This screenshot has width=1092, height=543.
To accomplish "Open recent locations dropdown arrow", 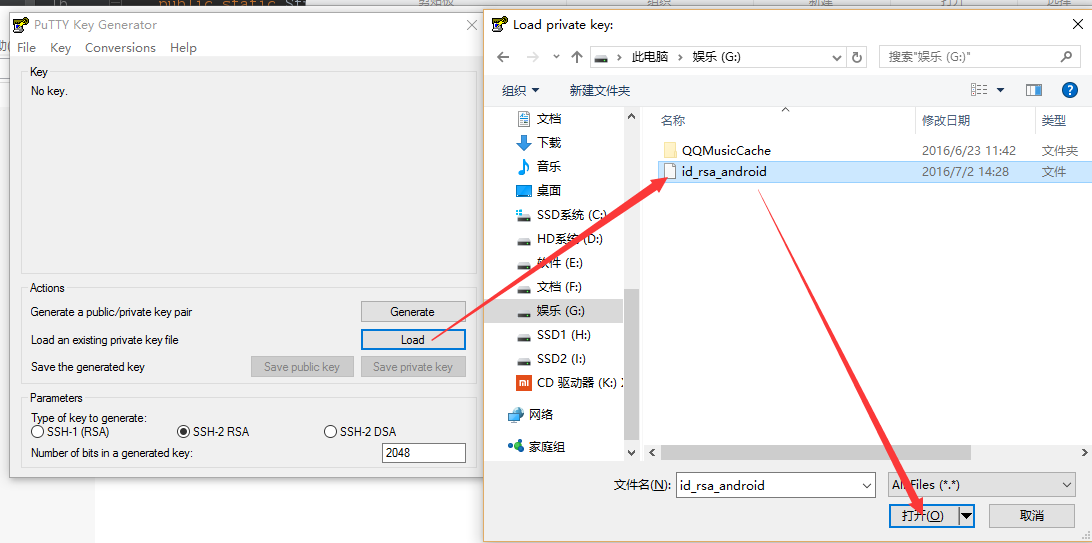I will click(556, 57).
